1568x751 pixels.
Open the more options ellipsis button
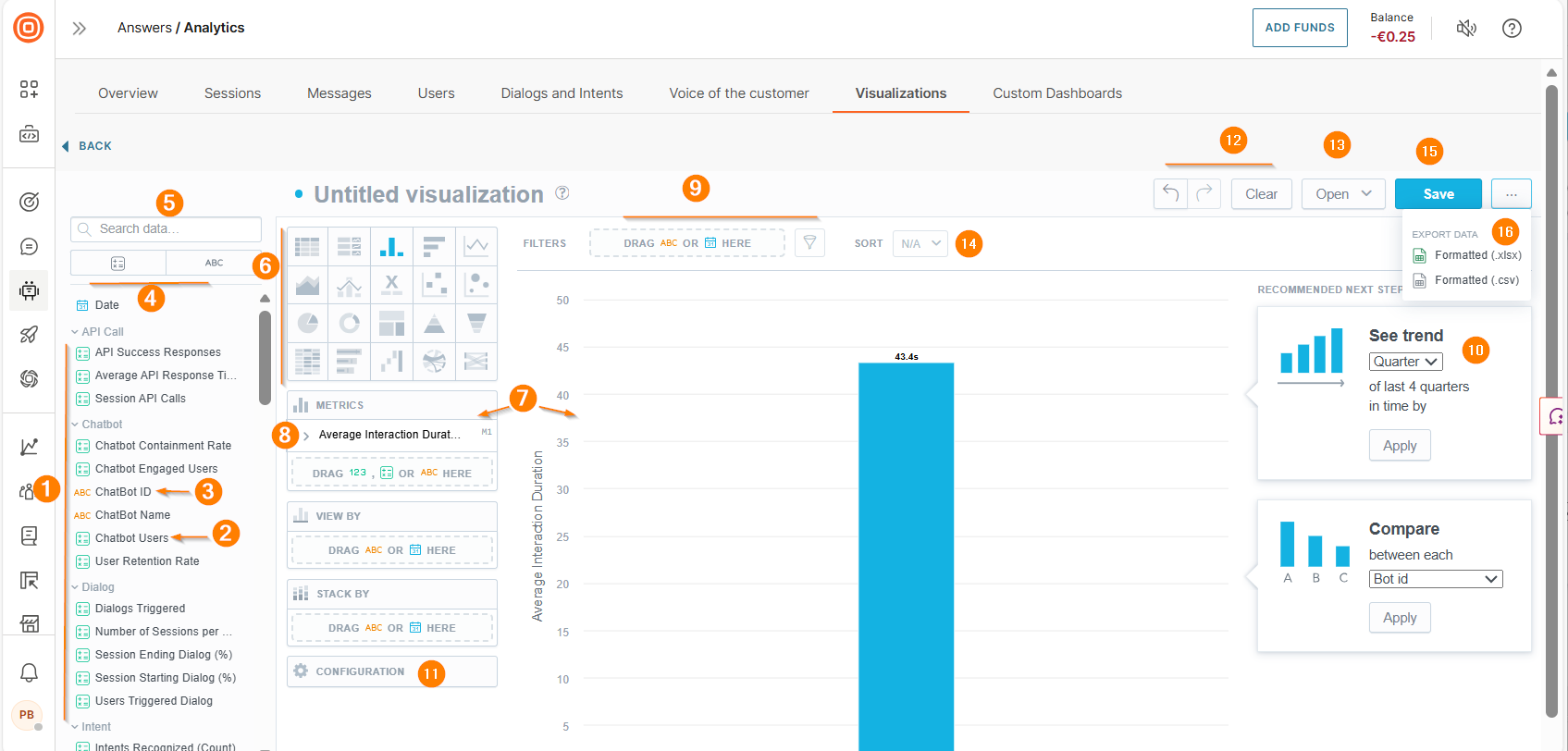[1512, 194]
